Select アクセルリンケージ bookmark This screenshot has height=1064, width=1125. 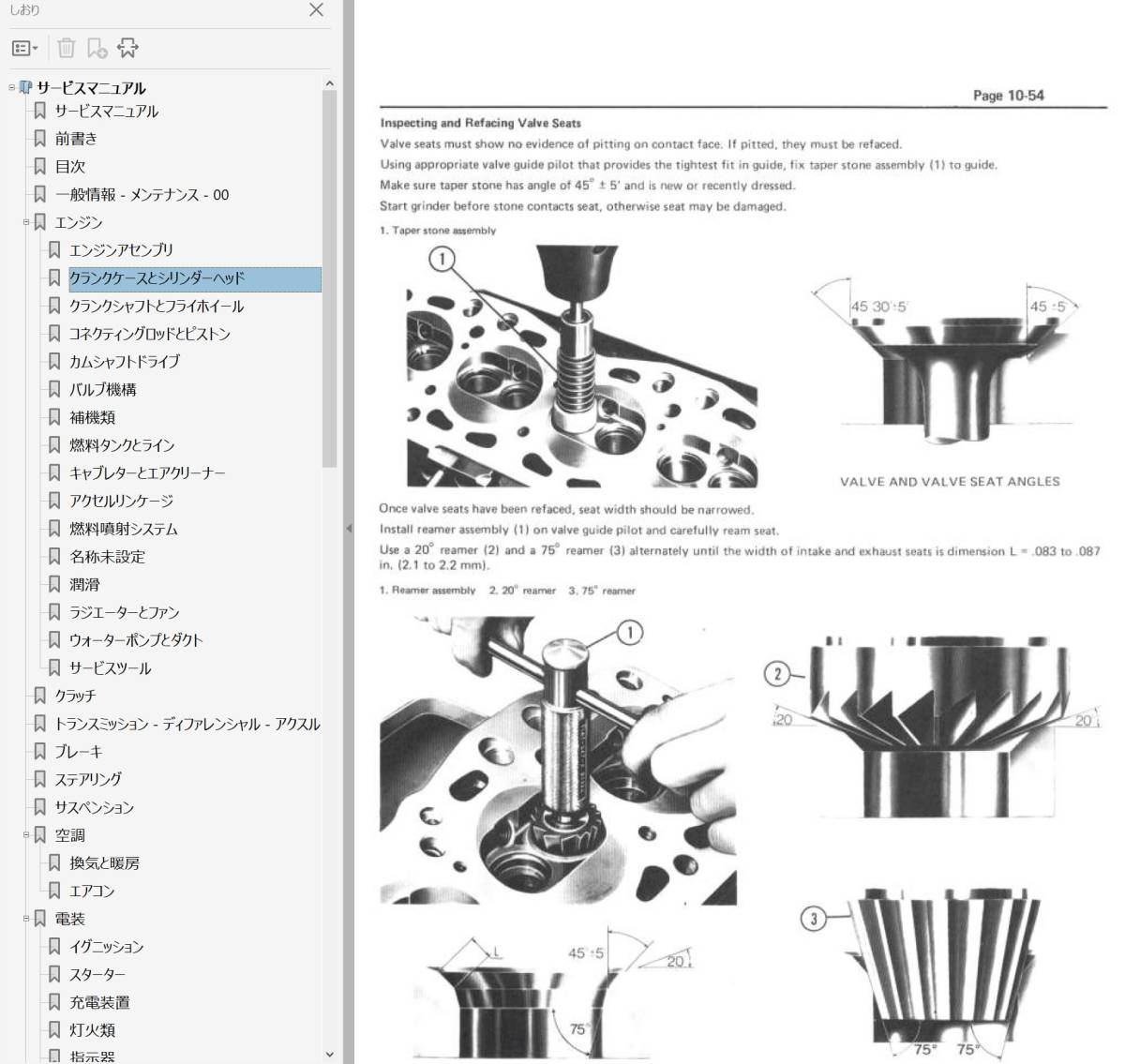(x=121, y=501)
